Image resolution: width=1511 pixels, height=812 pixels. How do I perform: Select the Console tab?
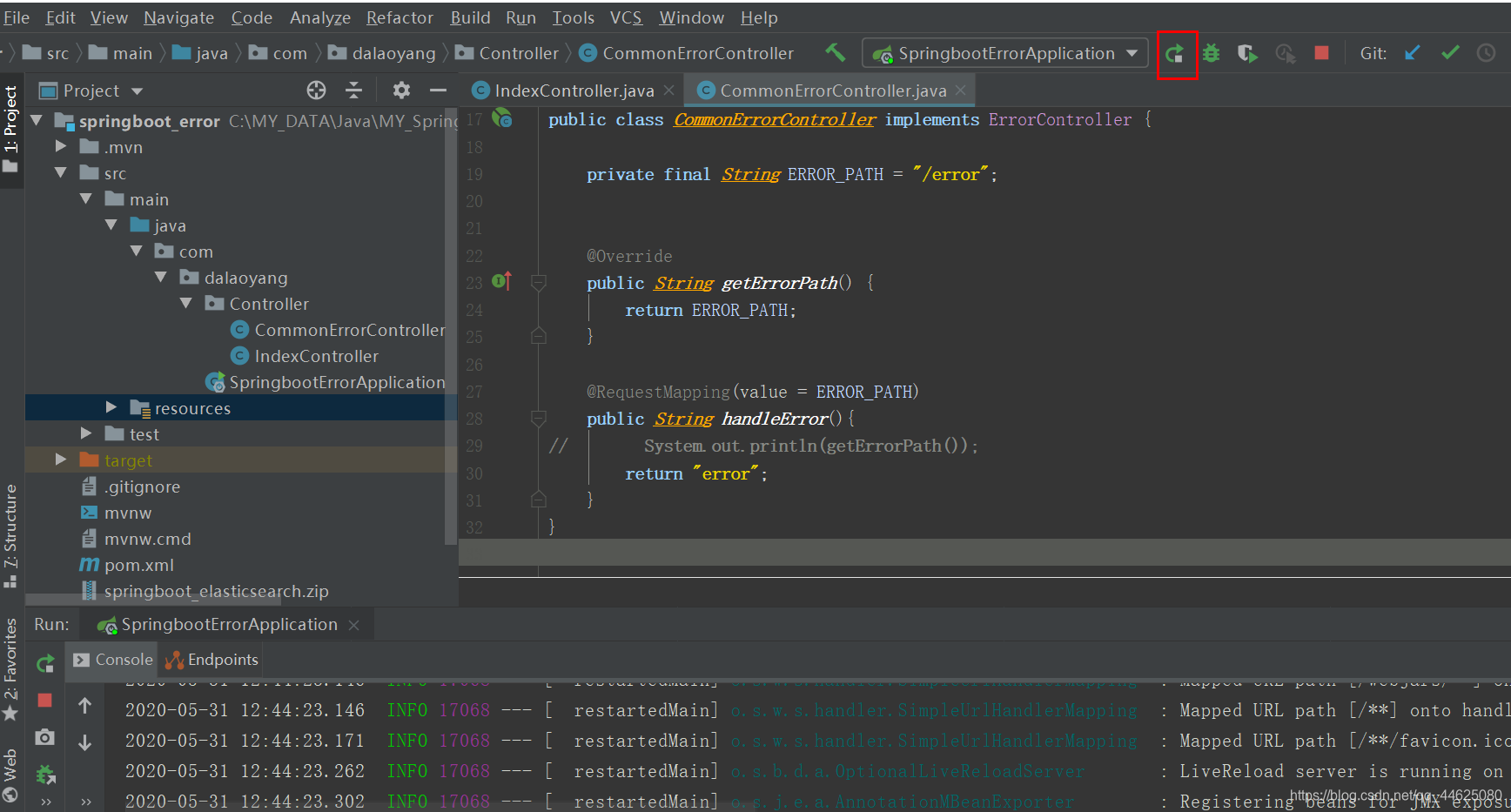(113, 660)
